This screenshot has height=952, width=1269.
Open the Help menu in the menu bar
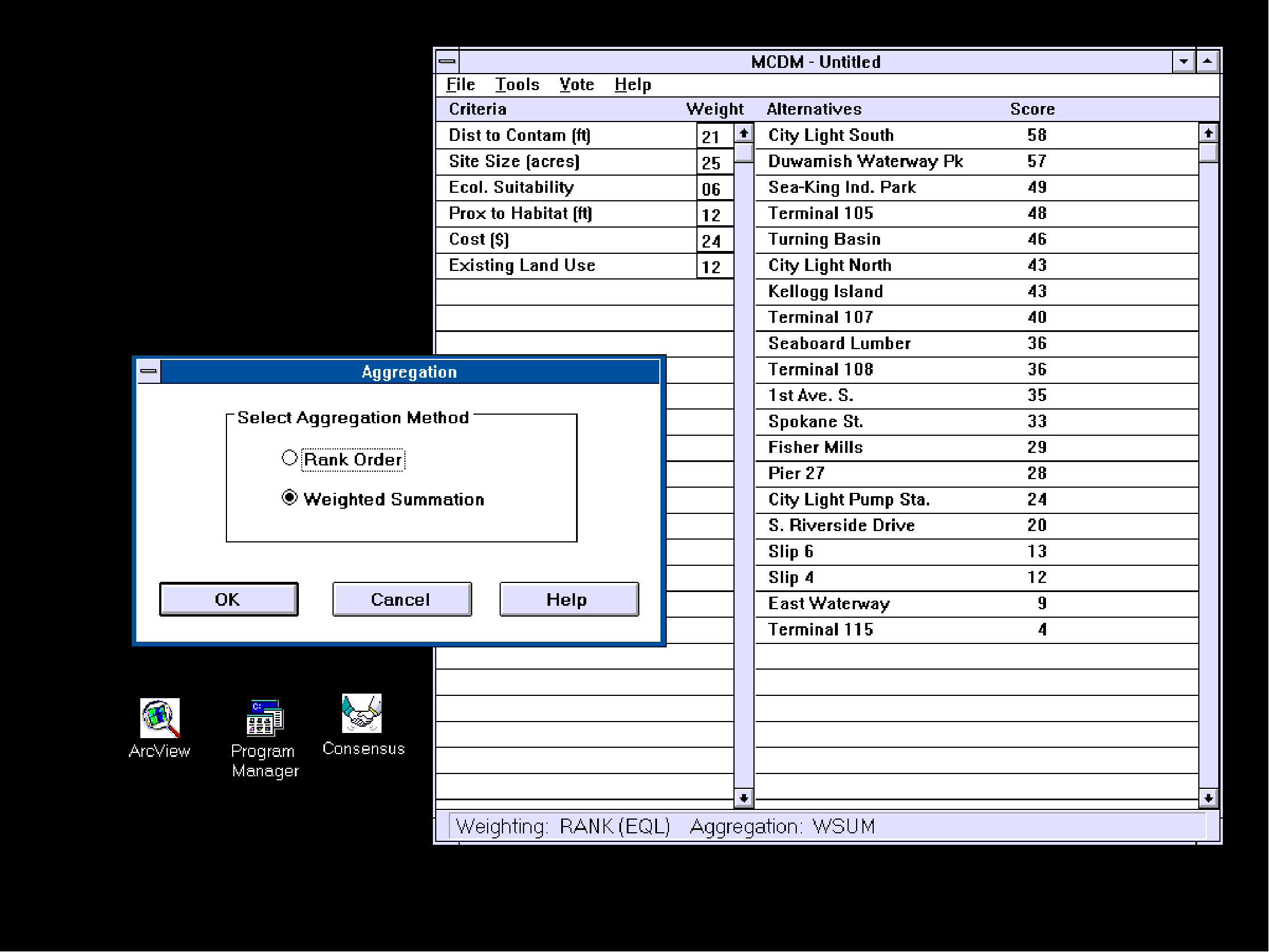pos(632,84)
